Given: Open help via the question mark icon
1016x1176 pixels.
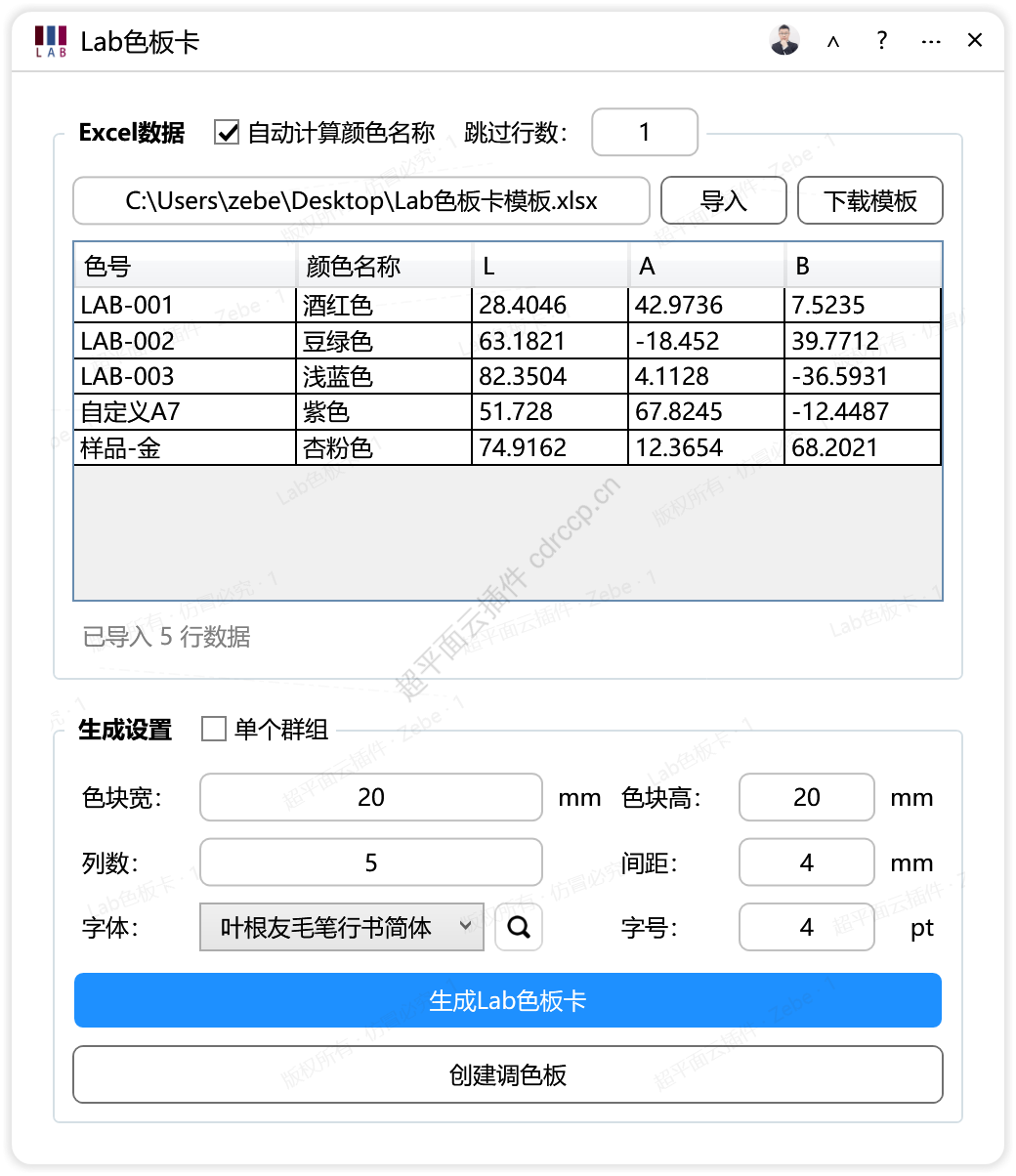Looking at the screenshot, I should coord(882,41).
